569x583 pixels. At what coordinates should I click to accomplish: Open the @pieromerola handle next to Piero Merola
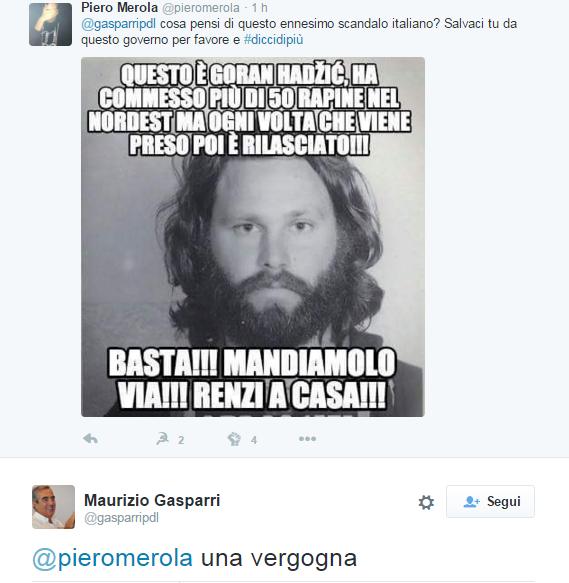[x=201, y=7]
